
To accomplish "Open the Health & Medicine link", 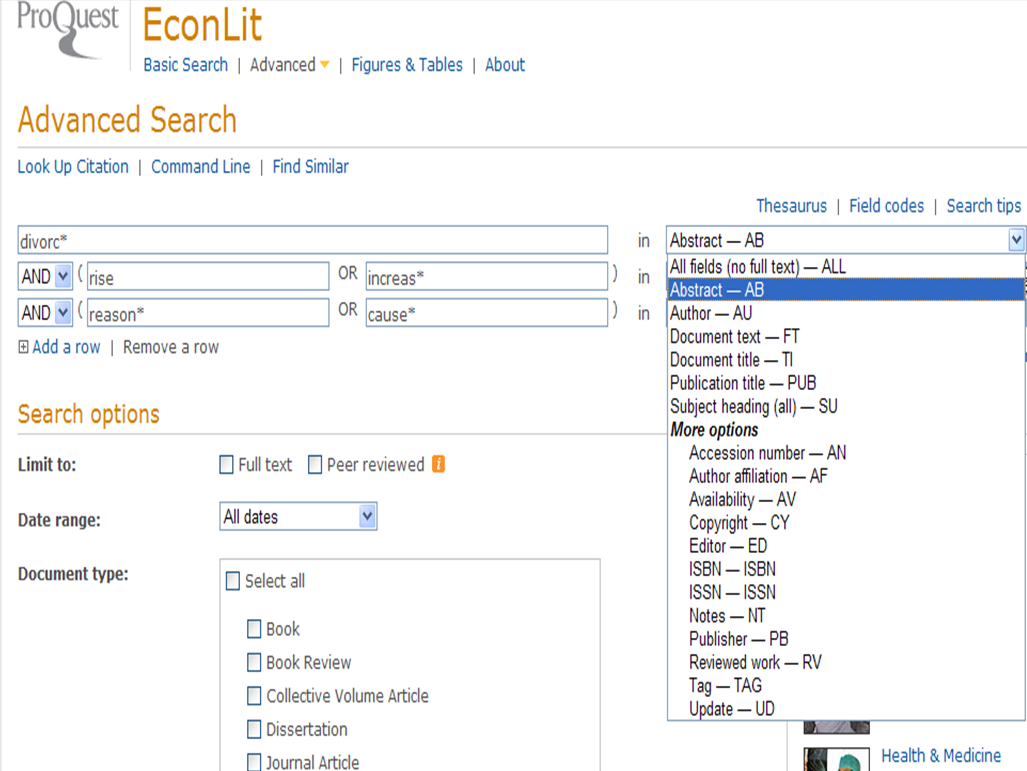I will point(941,755).
